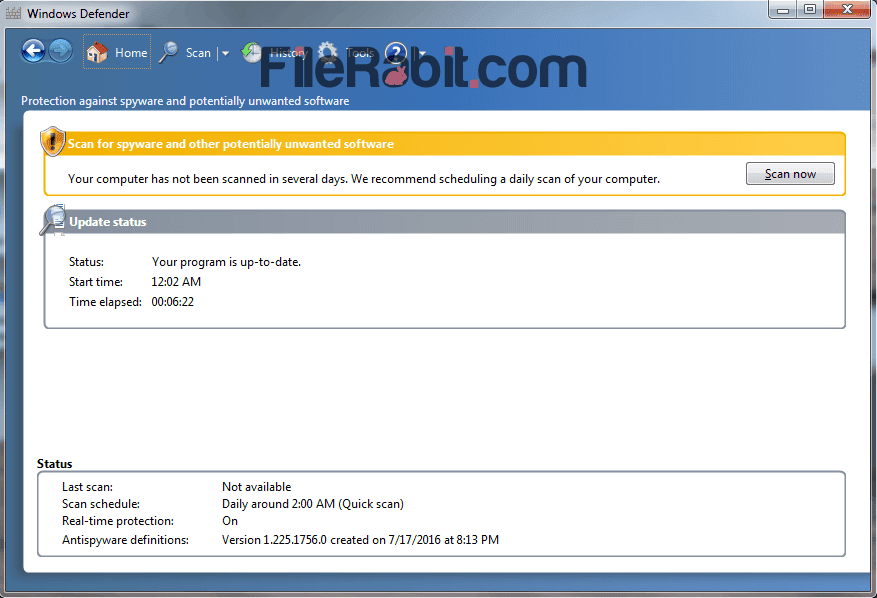This screenshot has height=598, width=877.
Task: Click the 'Last scan:' label
Action: point(87,487)
